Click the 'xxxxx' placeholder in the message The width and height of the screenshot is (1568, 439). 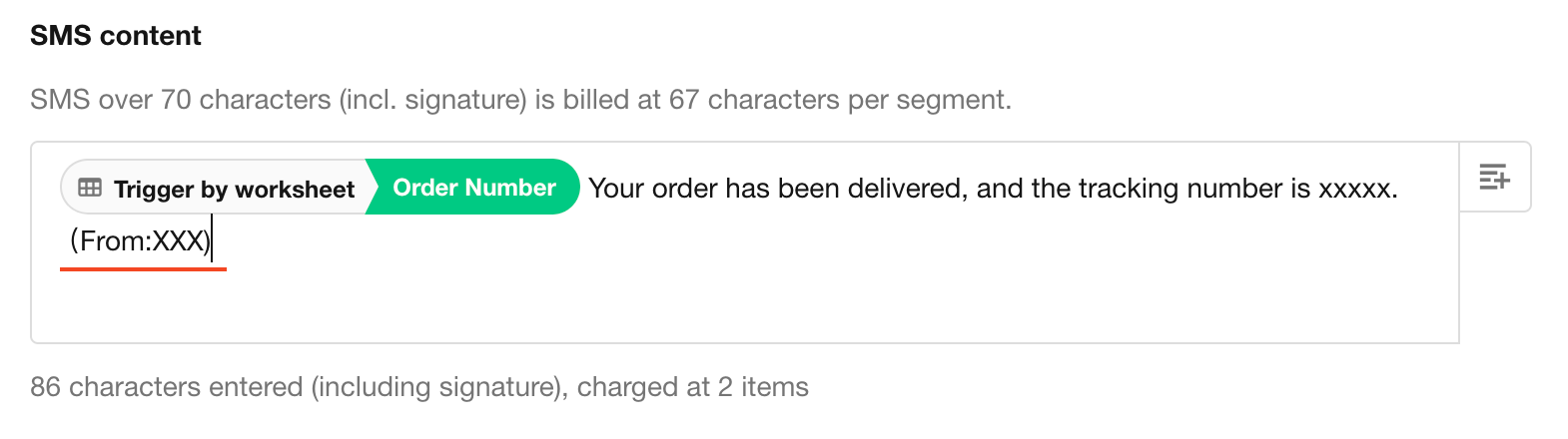pyautogui.click(x=1354, y=189)
